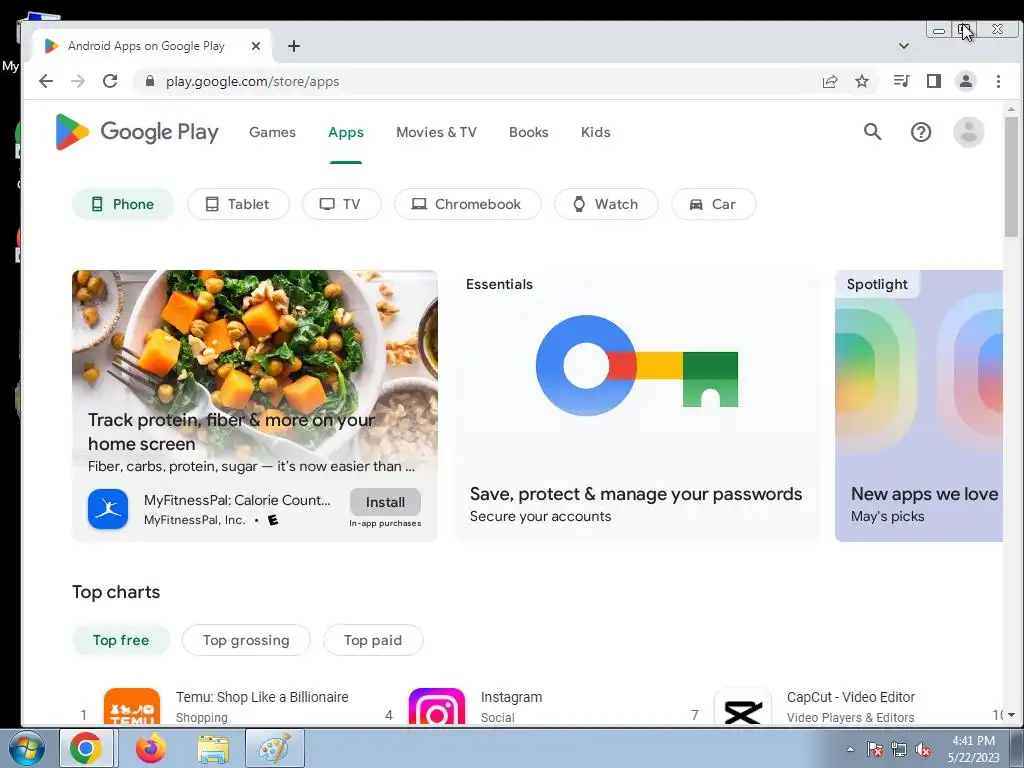Open the Help center question mark icon
The image size is (1024, 768).
(x=921, y=132)
